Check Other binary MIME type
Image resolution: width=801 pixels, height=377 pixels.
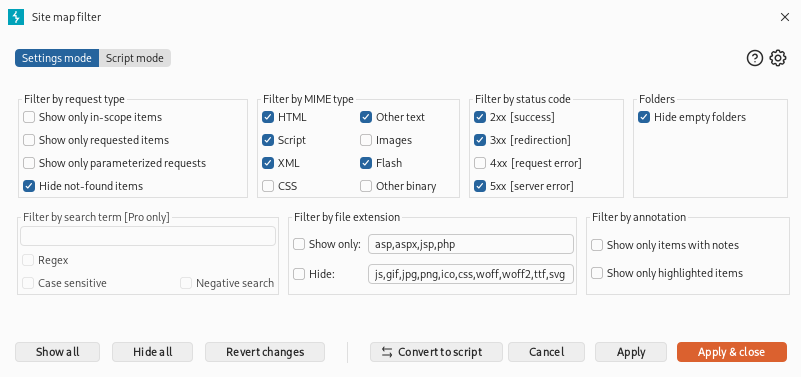click(366, 186)
